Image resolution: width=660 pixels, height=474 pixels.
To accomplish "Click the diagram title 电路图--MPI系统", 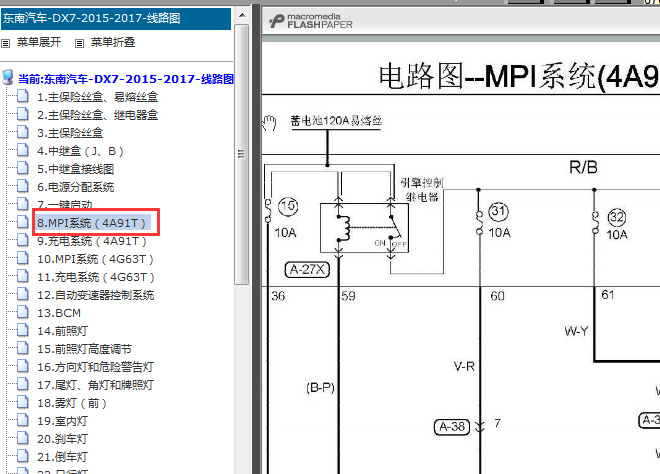I will pos(519,76).
